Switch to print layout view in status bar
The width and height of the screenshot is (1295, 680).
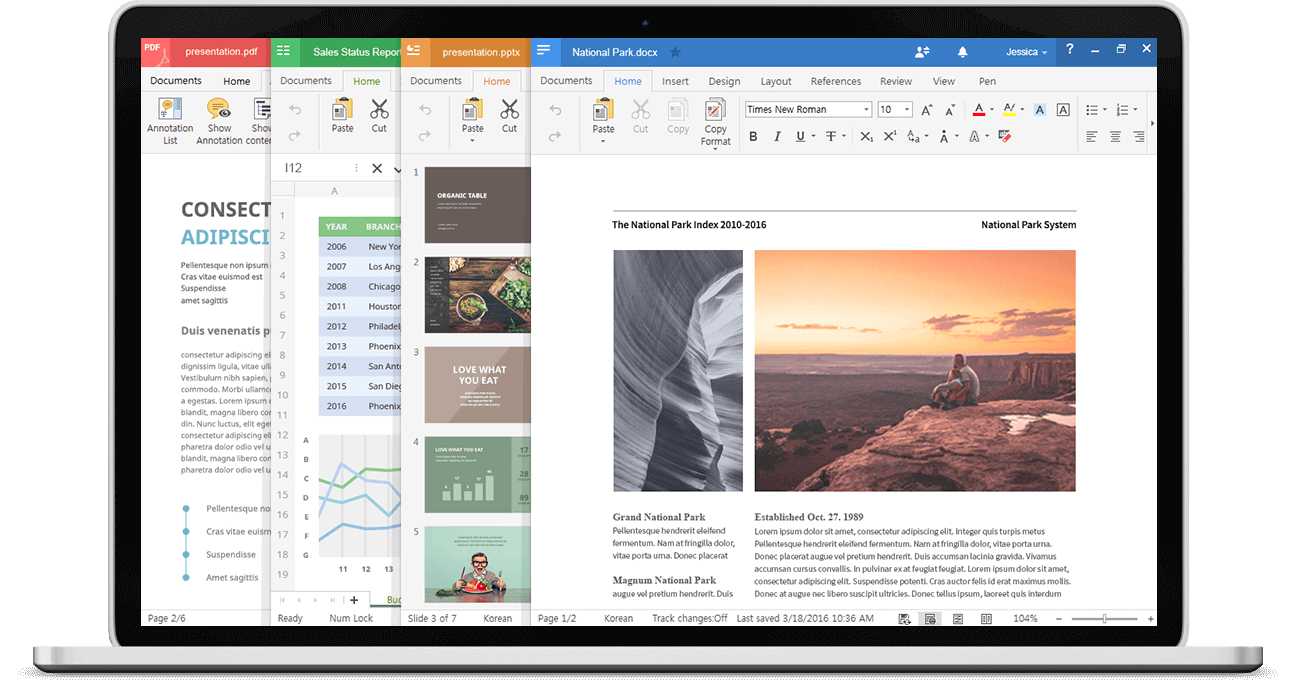930,619
